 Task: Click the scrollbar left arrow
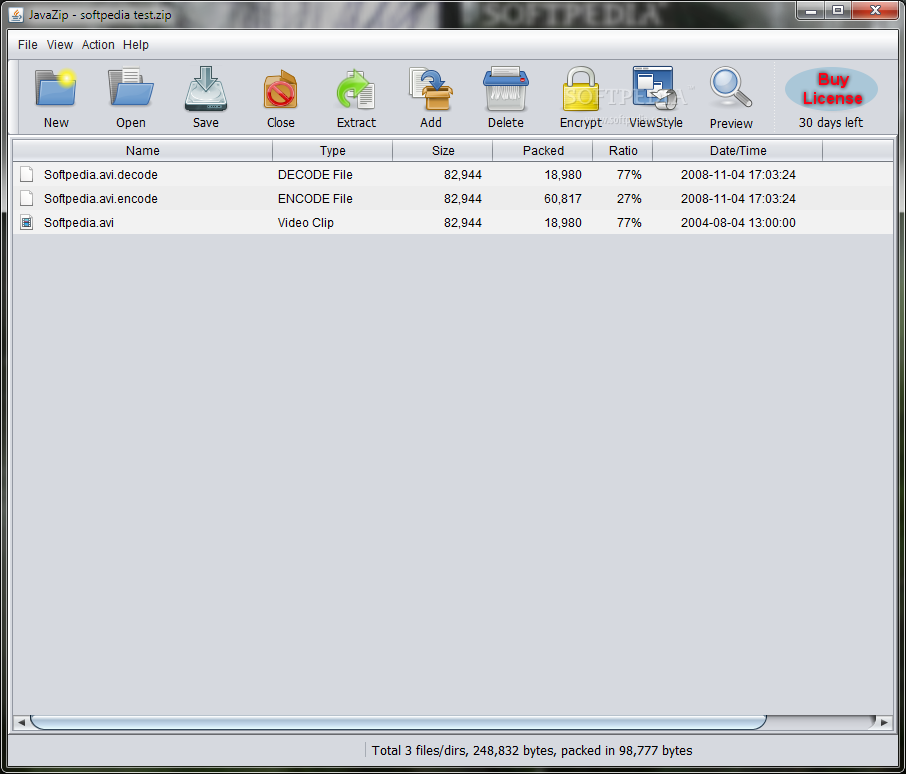(x=21, y=722)
